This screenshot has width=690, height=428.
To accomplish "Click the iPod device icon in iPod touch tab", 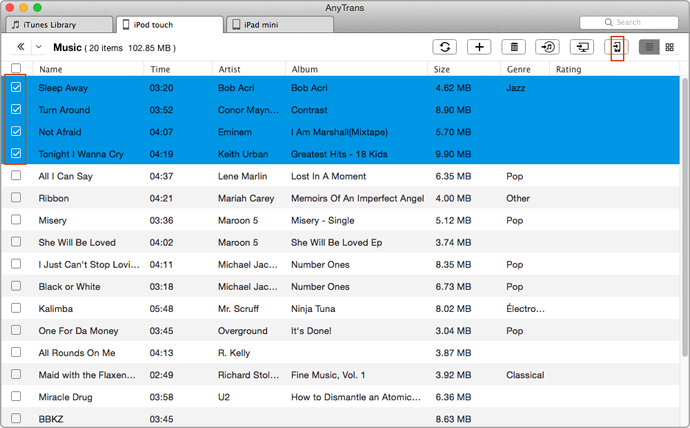I will (126, 24).
